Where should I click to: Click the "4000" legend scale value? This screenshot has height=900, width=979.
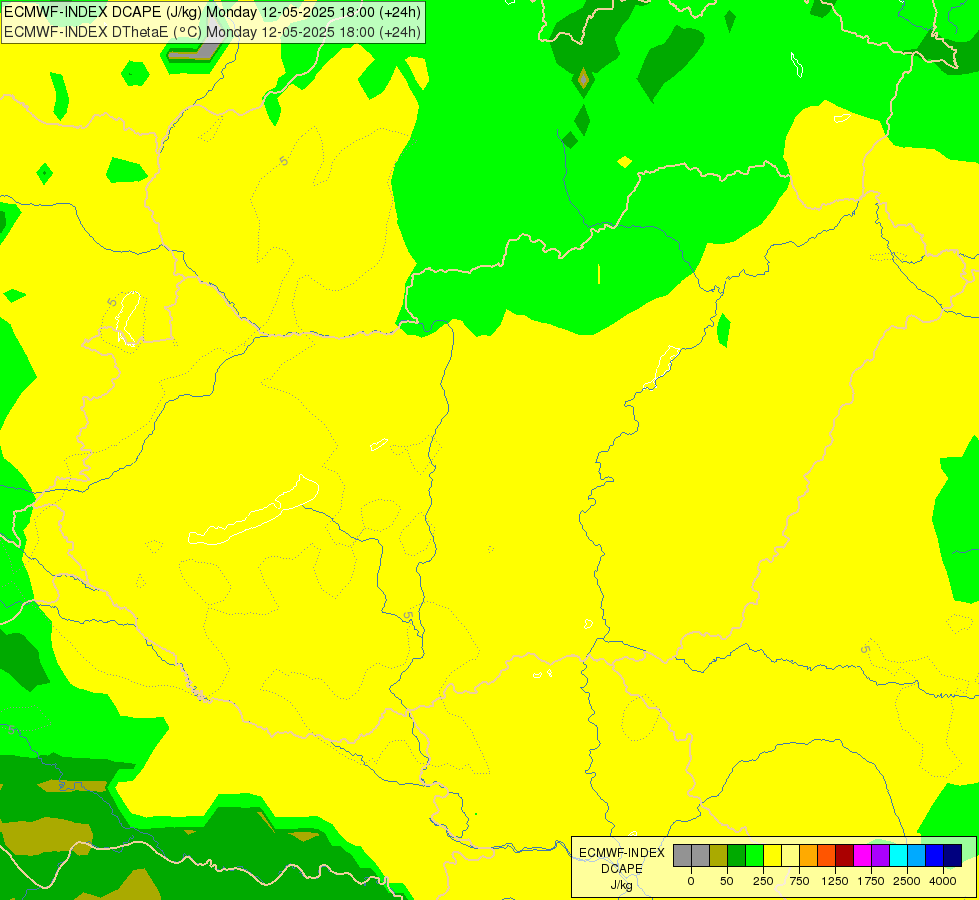[943, 881]
